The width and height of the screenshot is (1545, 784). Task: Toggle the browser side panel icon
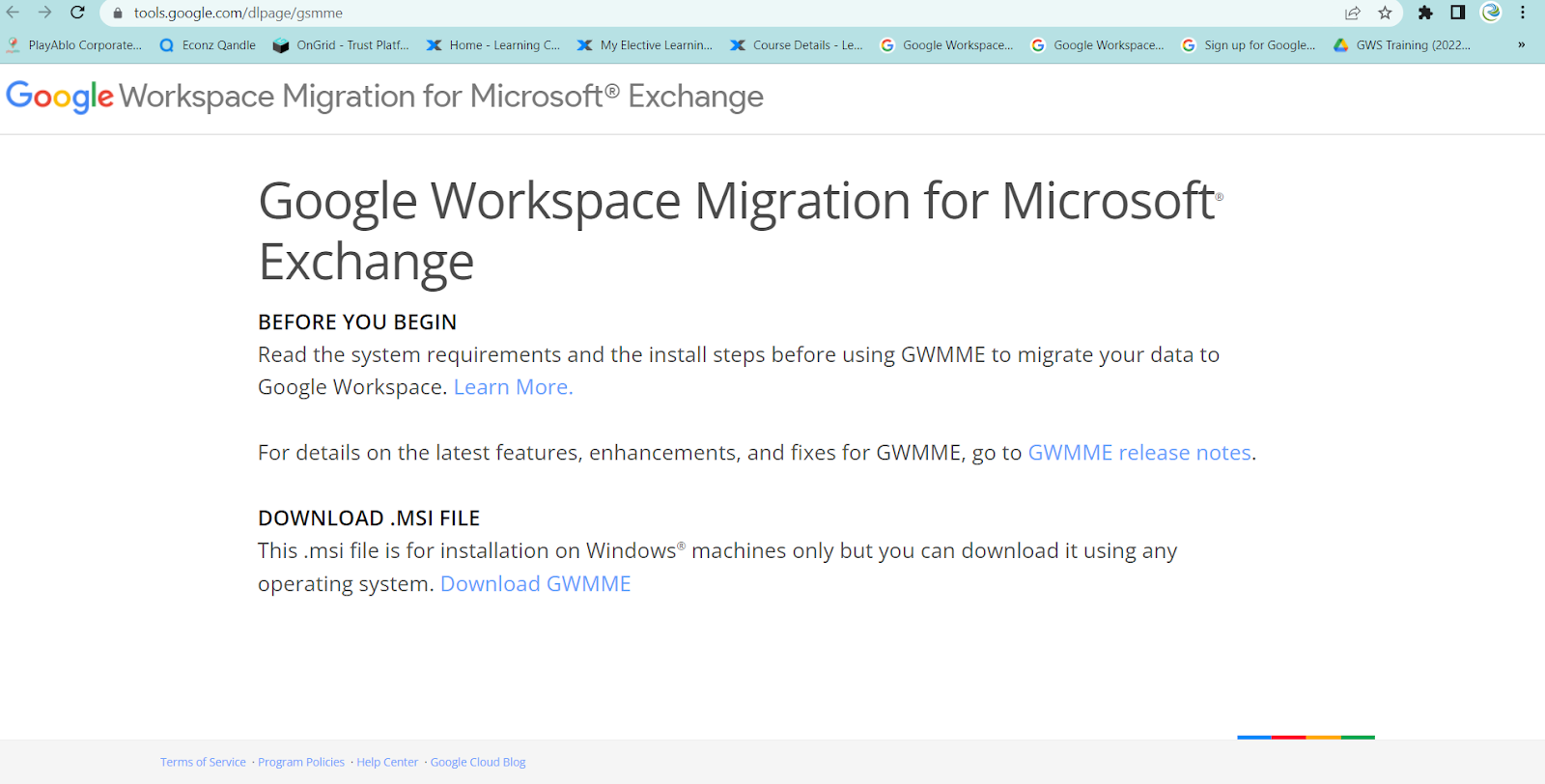(1458, 13)
